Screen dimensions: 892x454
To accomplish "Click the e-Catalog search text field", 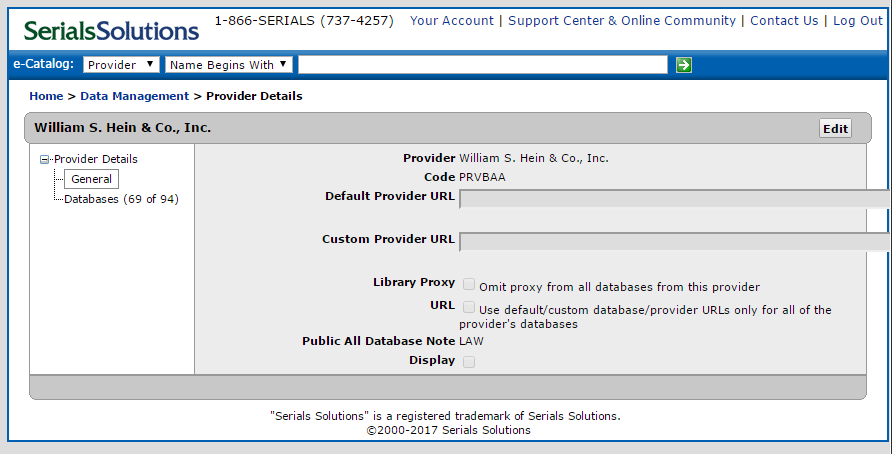I will [482, 65].
